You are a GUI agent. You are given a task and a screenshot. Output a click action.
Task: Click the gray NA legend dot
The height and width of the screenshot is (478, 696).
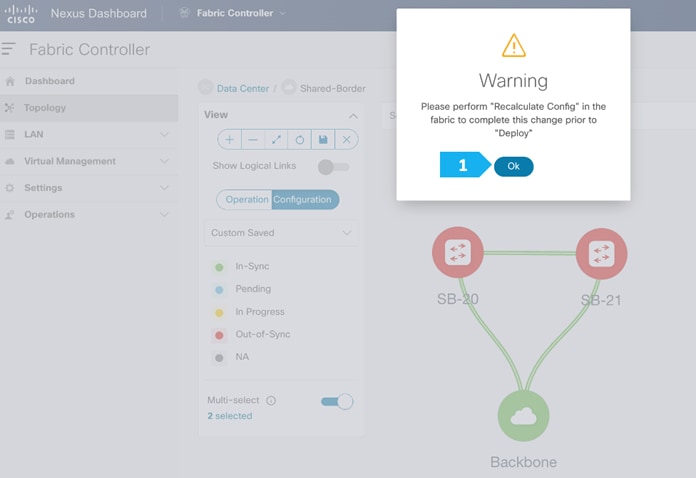tap(219, 358)
